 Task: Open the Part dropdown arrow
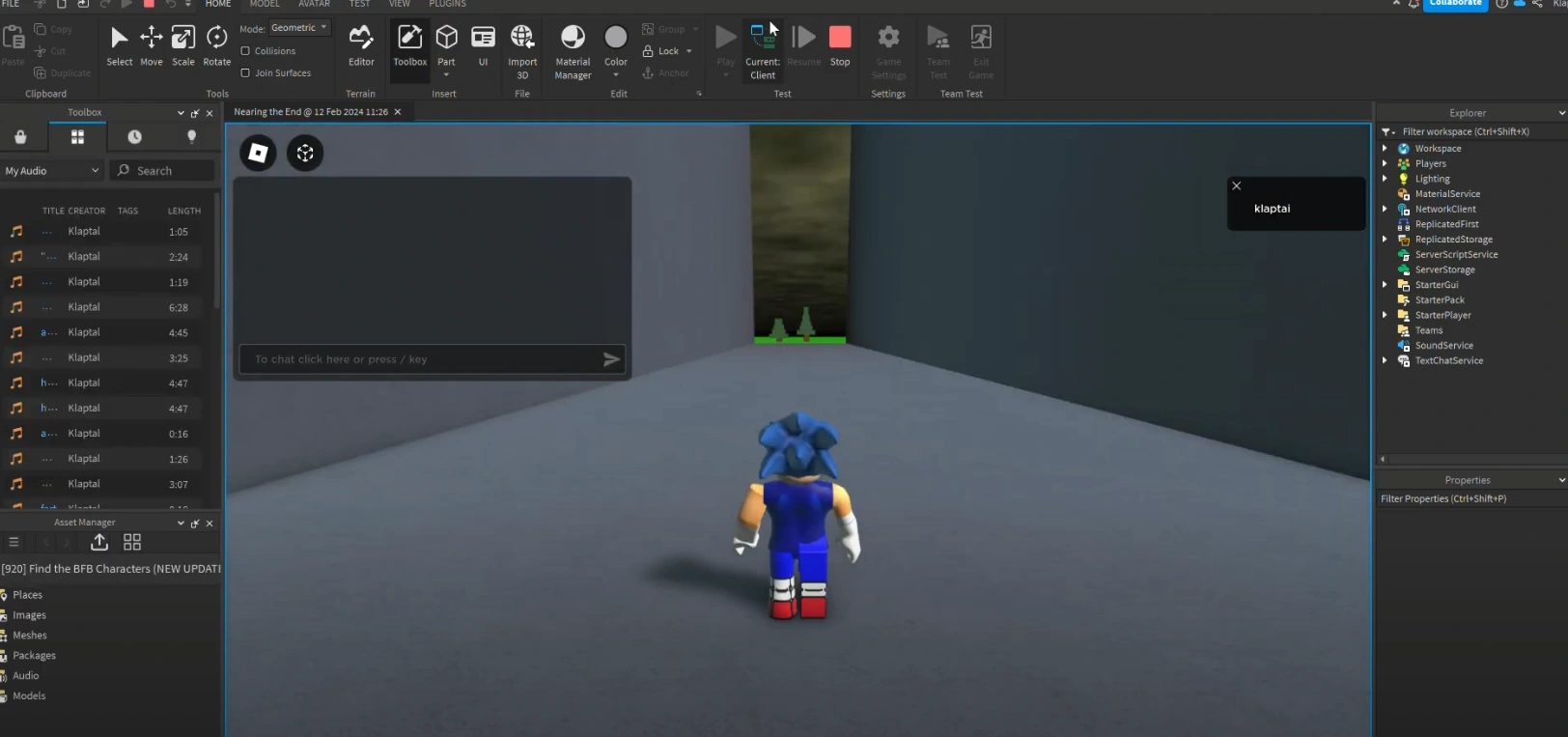coord(446,74)
